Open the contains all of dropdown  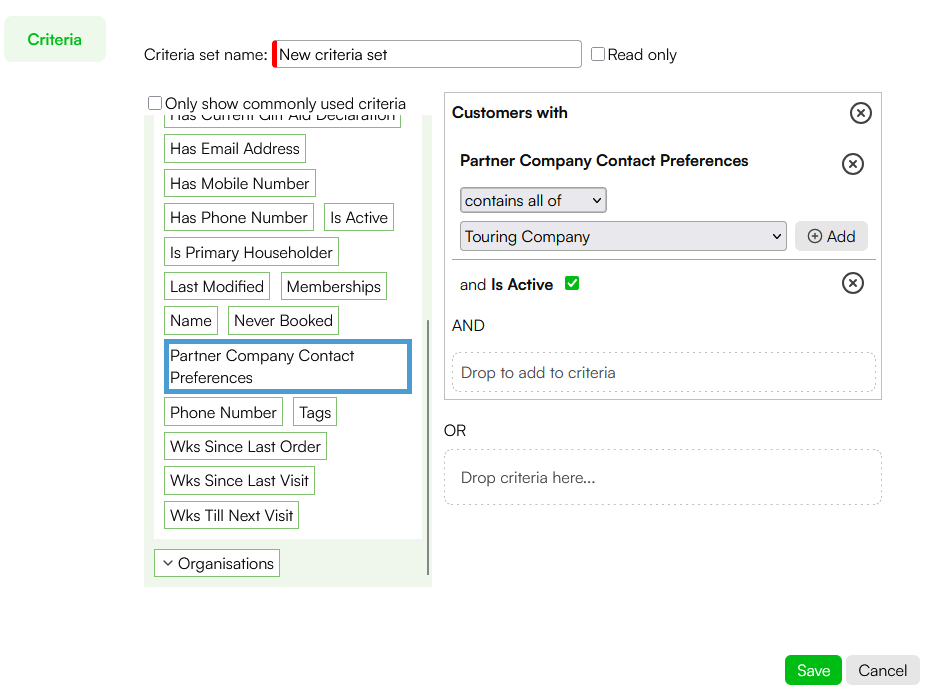(x=533, y=200)
